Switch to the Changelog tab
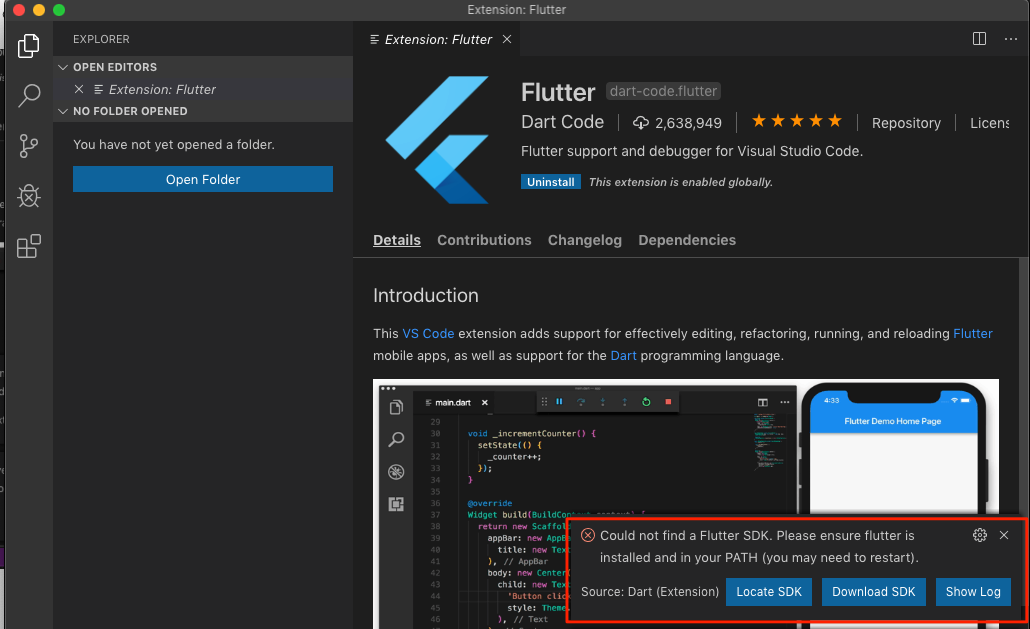1030x629 pixels. click(585, 240)
